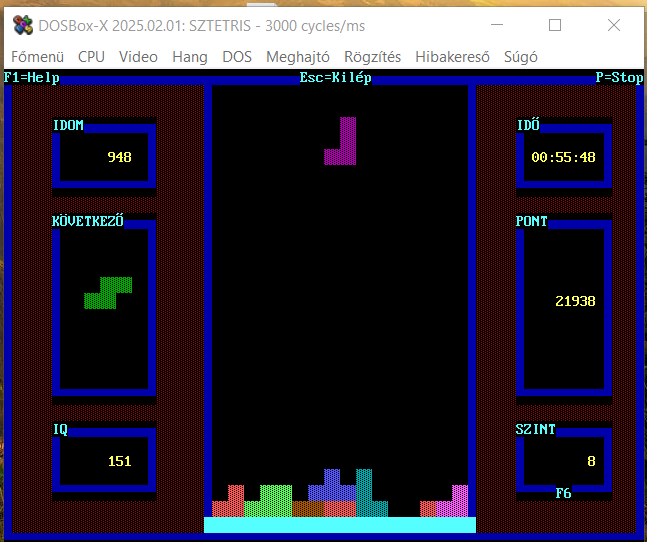Click the Esc=Kilép label
The width and height of the screenshot is (647, 542).
(335, 77)
